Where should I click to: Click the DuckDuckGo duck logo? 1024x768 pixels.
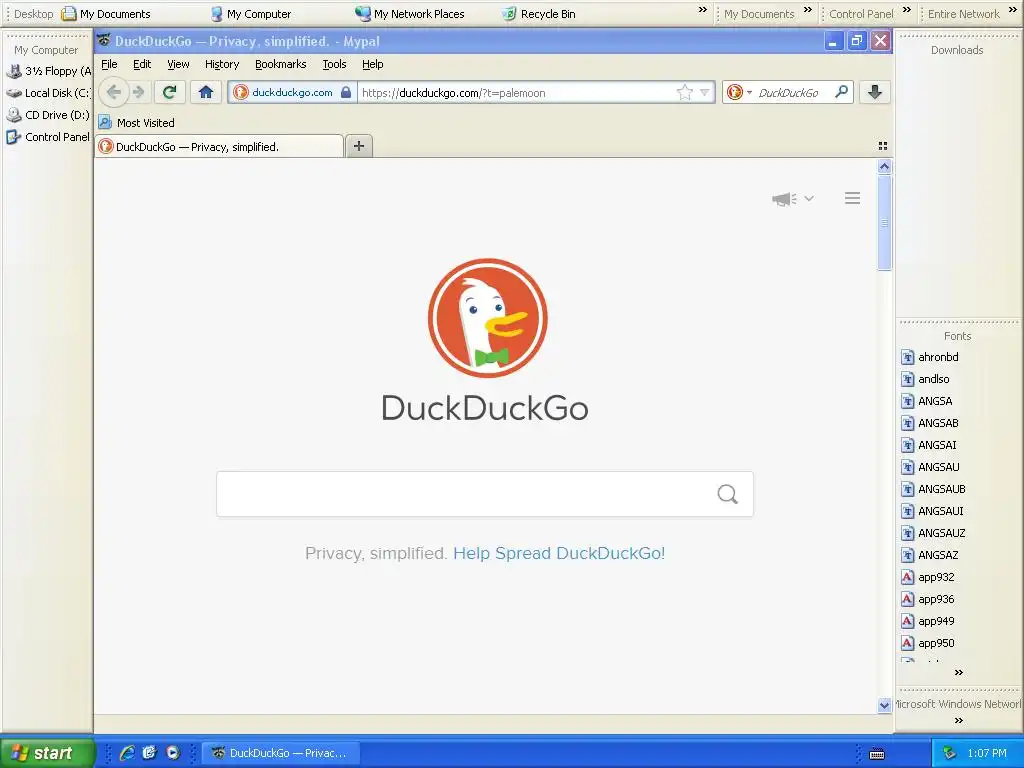tap(487, 318)
